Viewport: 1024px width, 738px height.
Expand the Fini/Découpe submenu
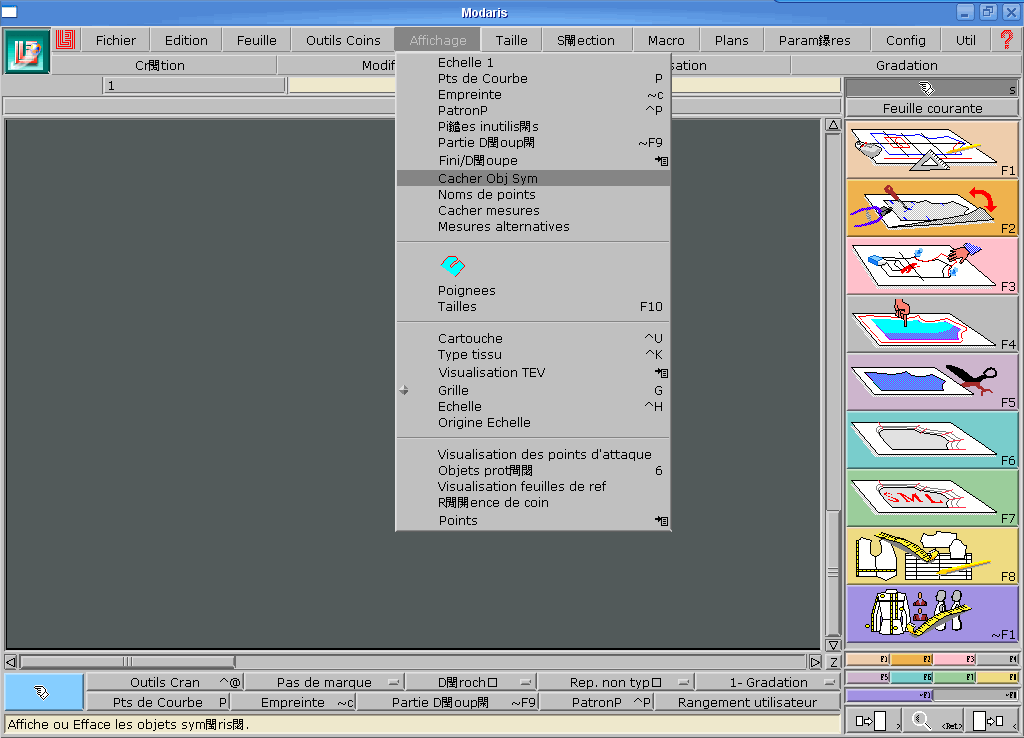534,161
